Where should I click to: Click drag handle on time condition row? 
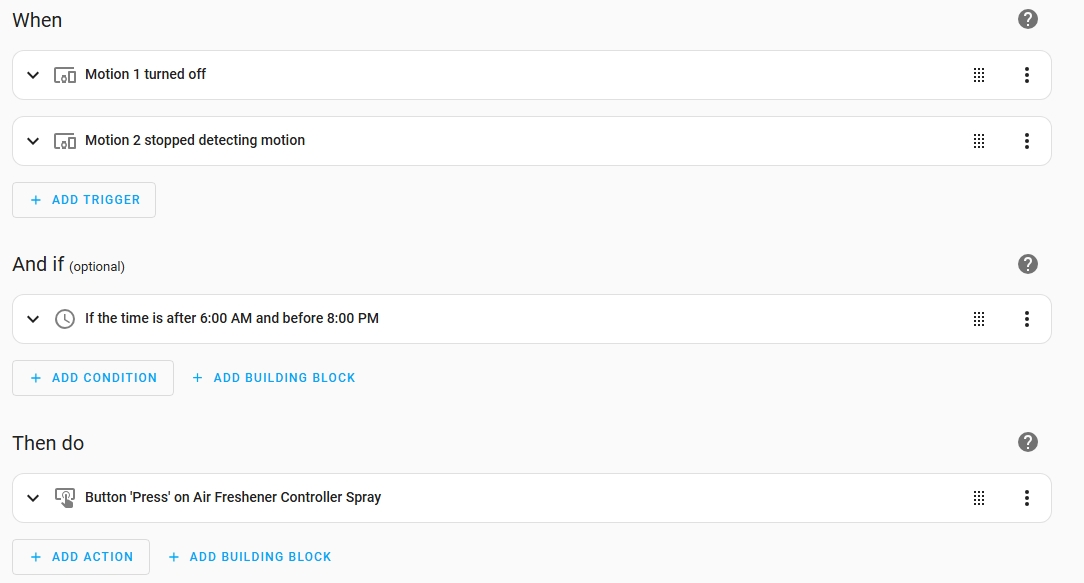pos(979,319)
